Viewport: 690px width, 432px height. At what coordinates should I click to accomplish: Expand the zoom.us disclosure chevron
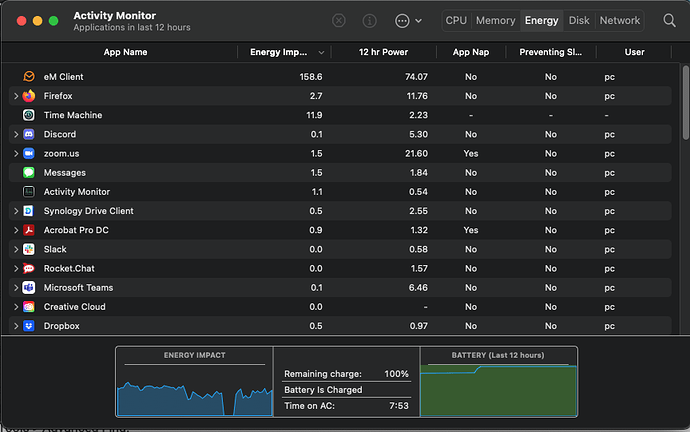pos(16,154)
